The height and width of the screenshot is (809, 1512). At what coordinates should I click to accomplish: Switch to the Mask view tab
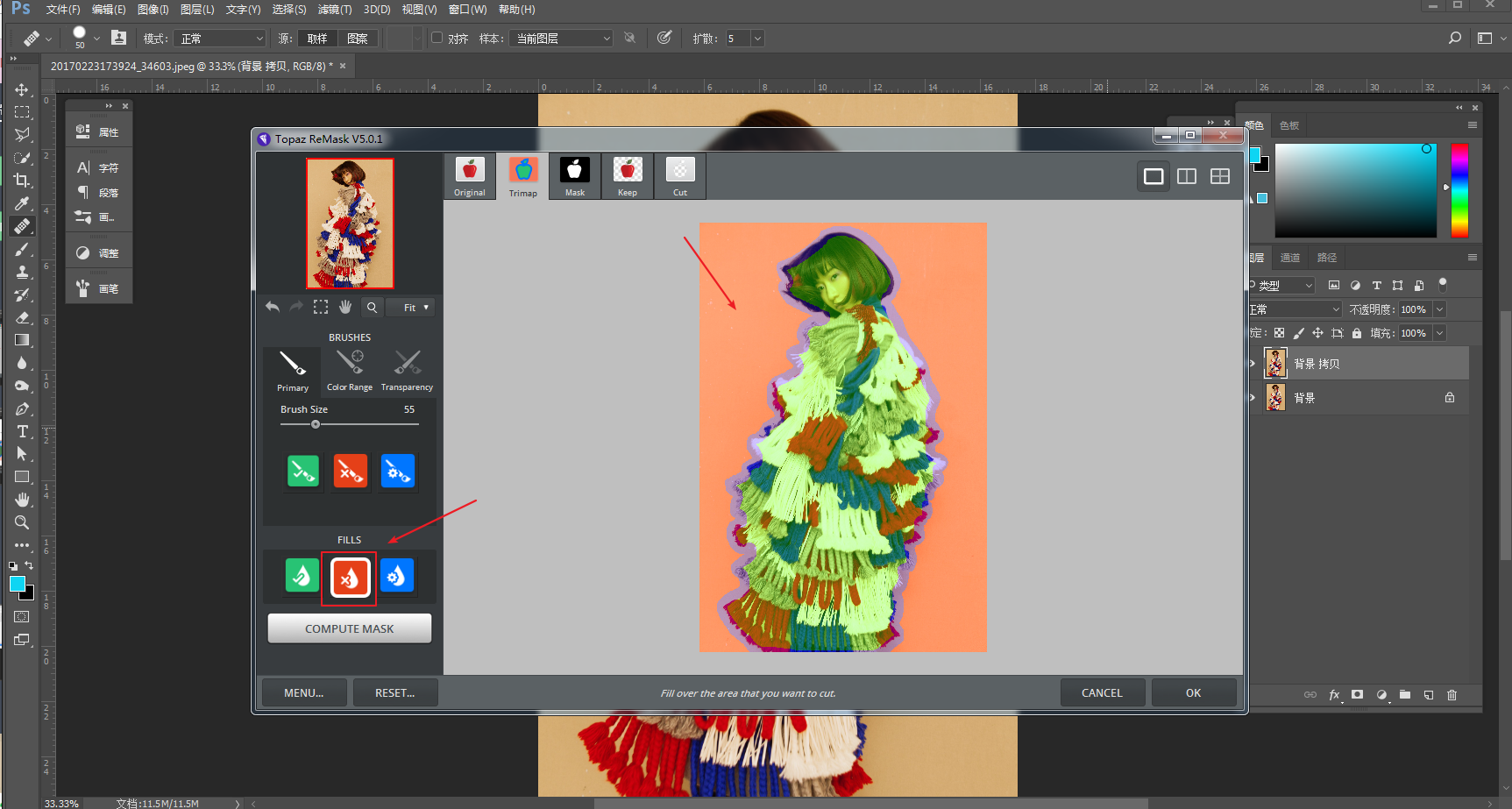pos(575,176)
